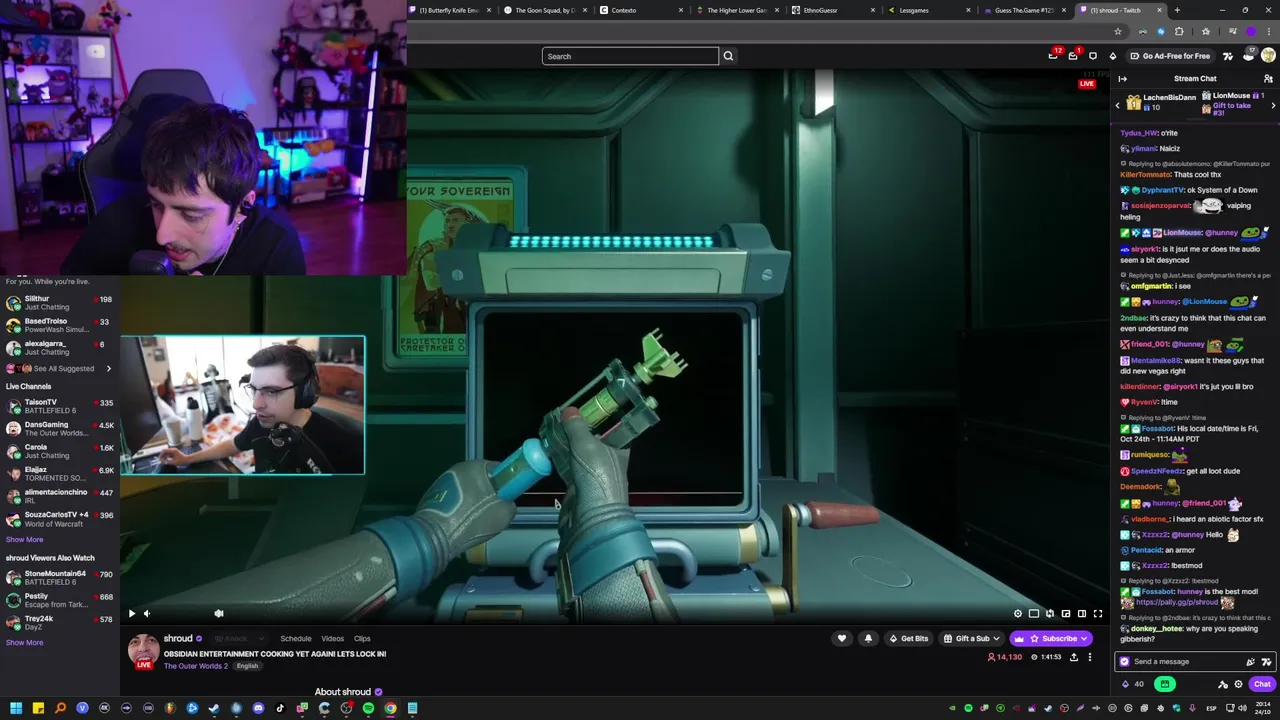Open the Twitch whispers icon

click(x=1093, y=56)
